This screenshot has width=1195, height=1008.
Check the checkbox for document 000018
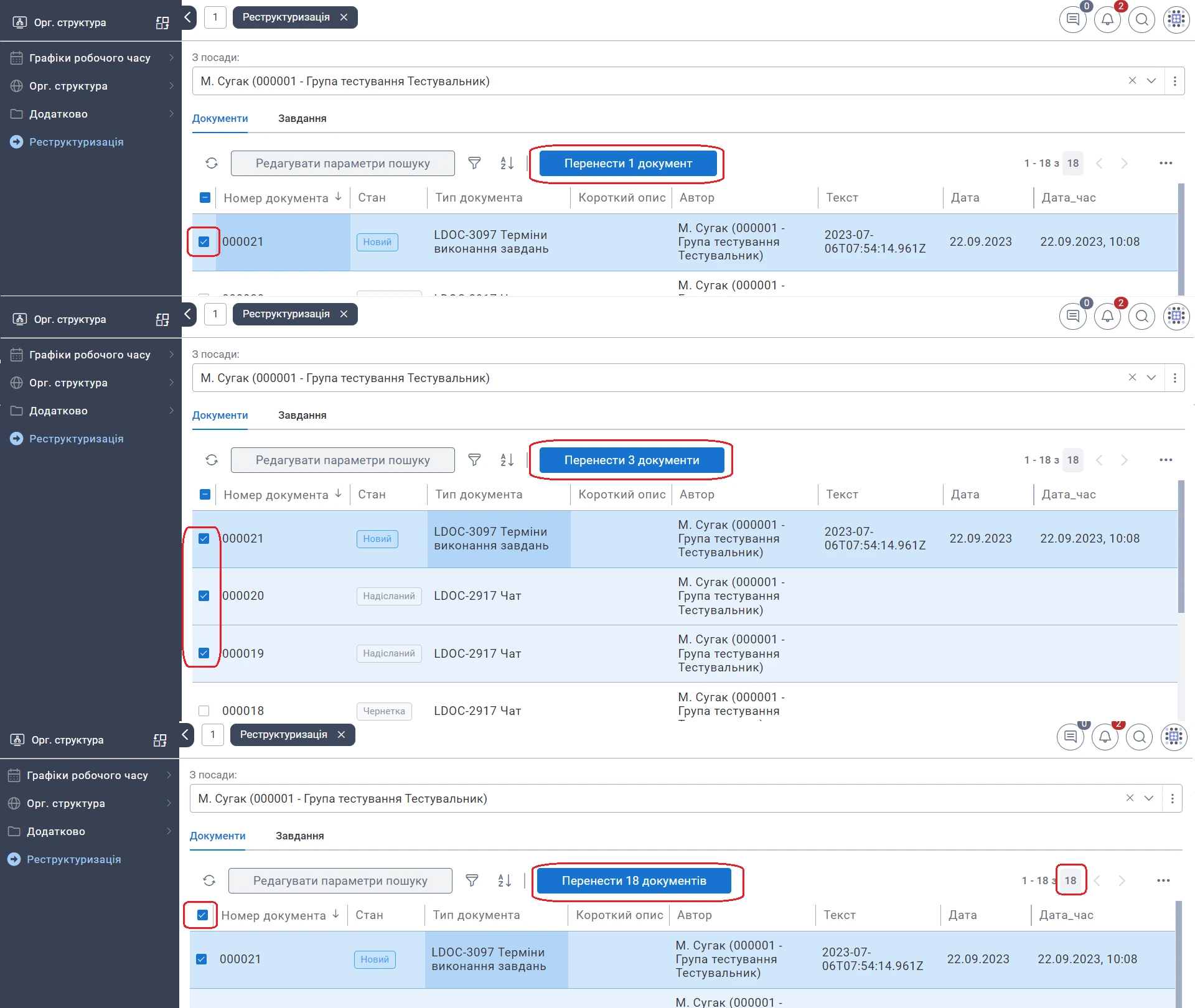point(204,711)
